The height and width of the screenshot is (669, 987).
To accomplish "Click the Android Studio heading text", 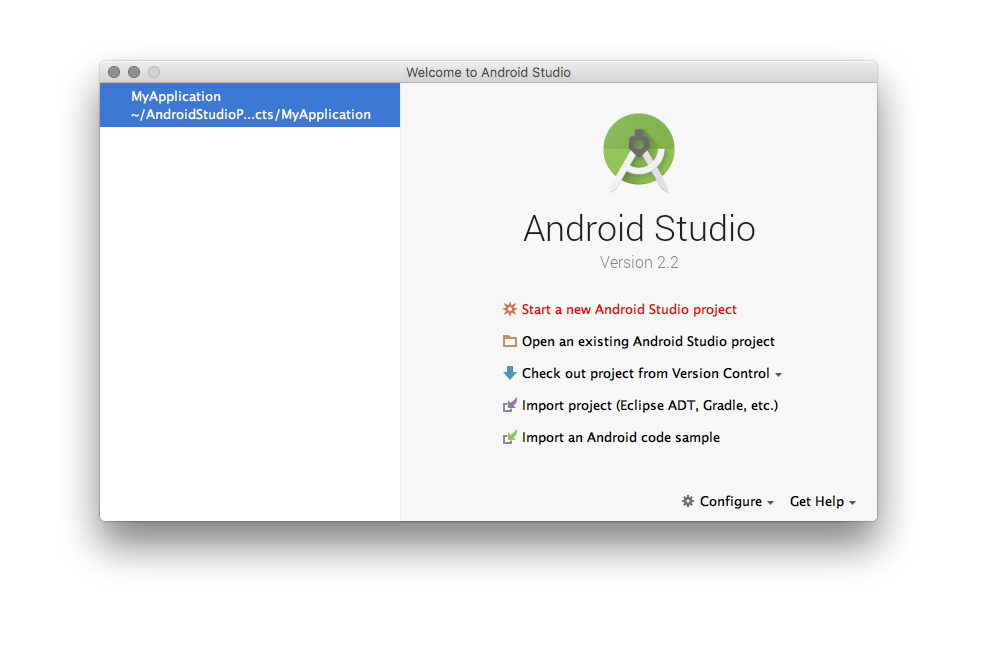I will pos(639,228).
